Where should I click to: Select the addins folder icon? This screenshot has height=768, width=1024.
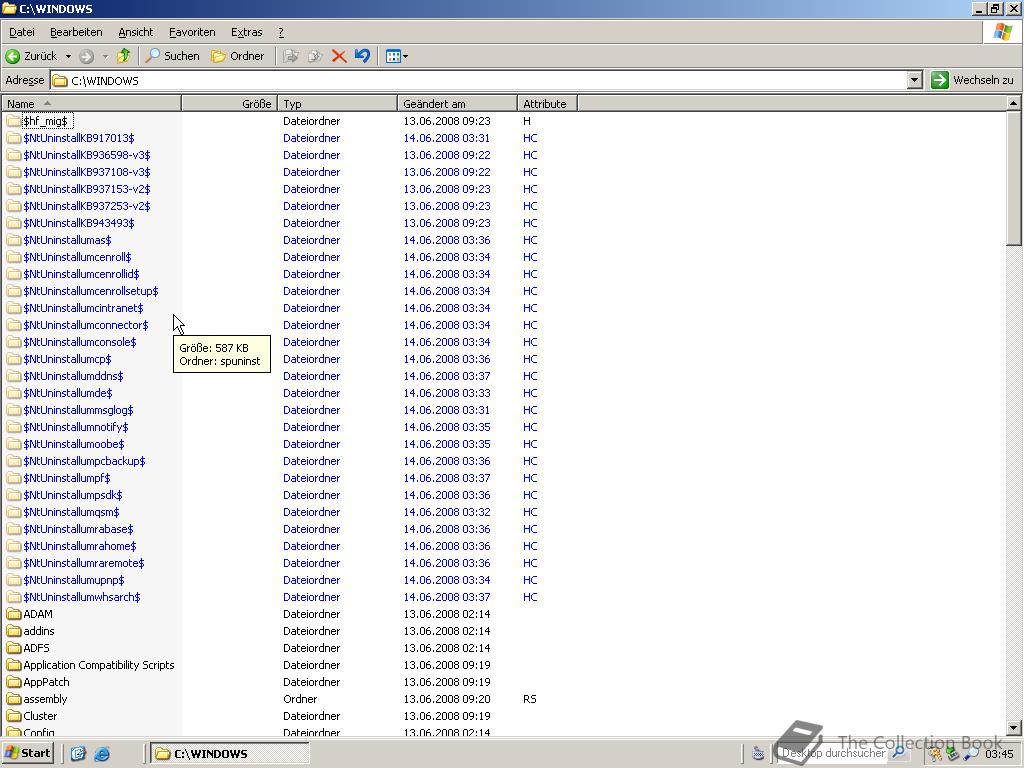(14, 631)
